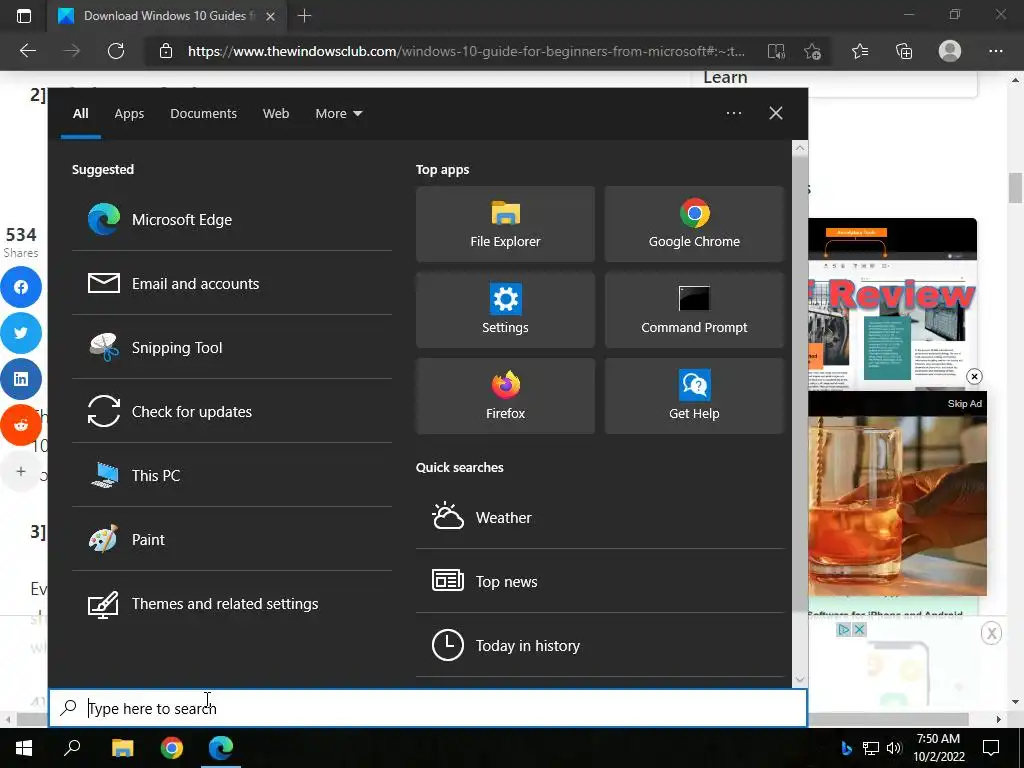This screenshot has width=1024, height=768.
Task: Click the network icon in system tray
Action: tap(871, 748)
